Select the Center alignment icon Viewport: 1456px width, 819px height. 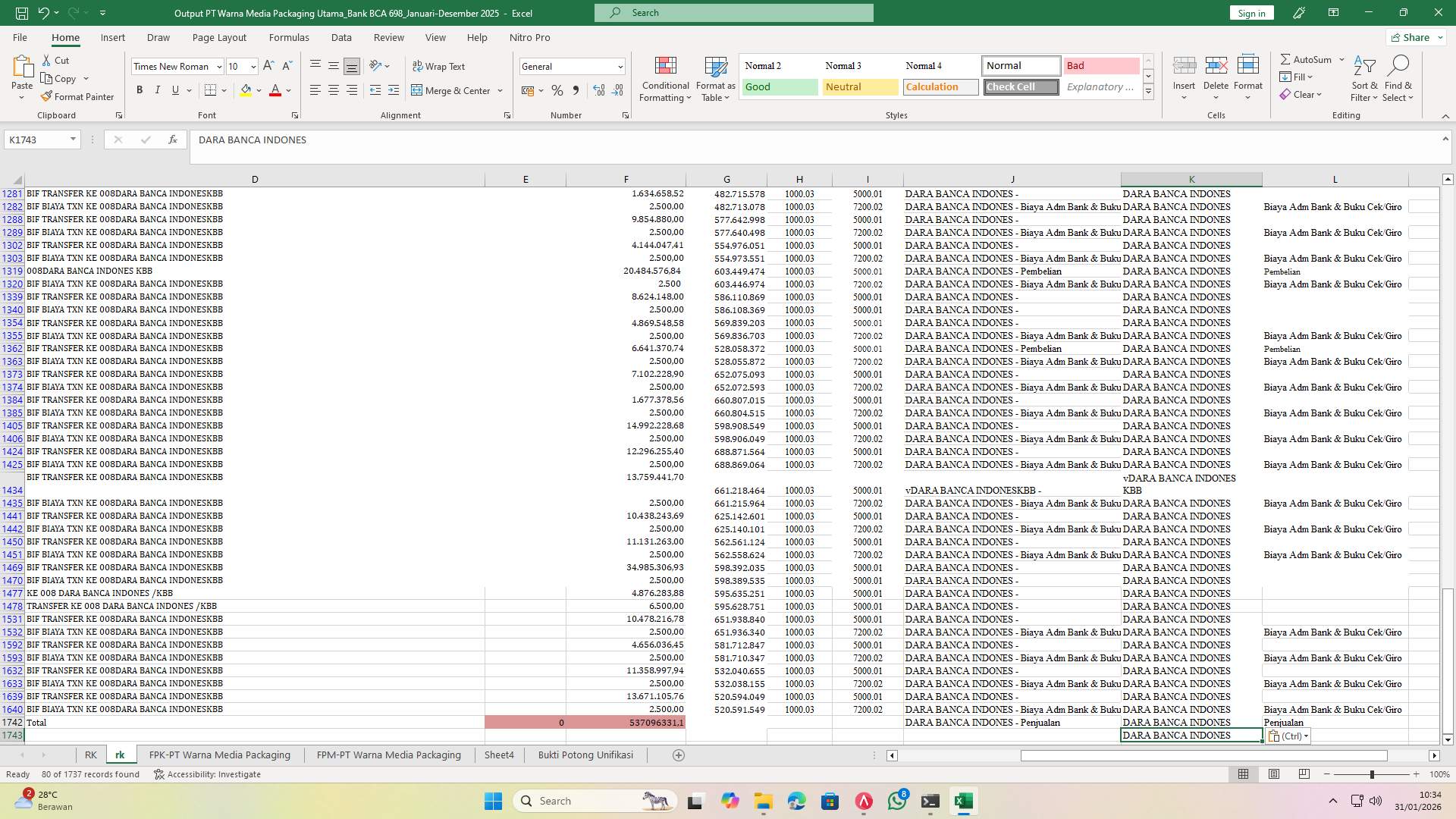333,89
